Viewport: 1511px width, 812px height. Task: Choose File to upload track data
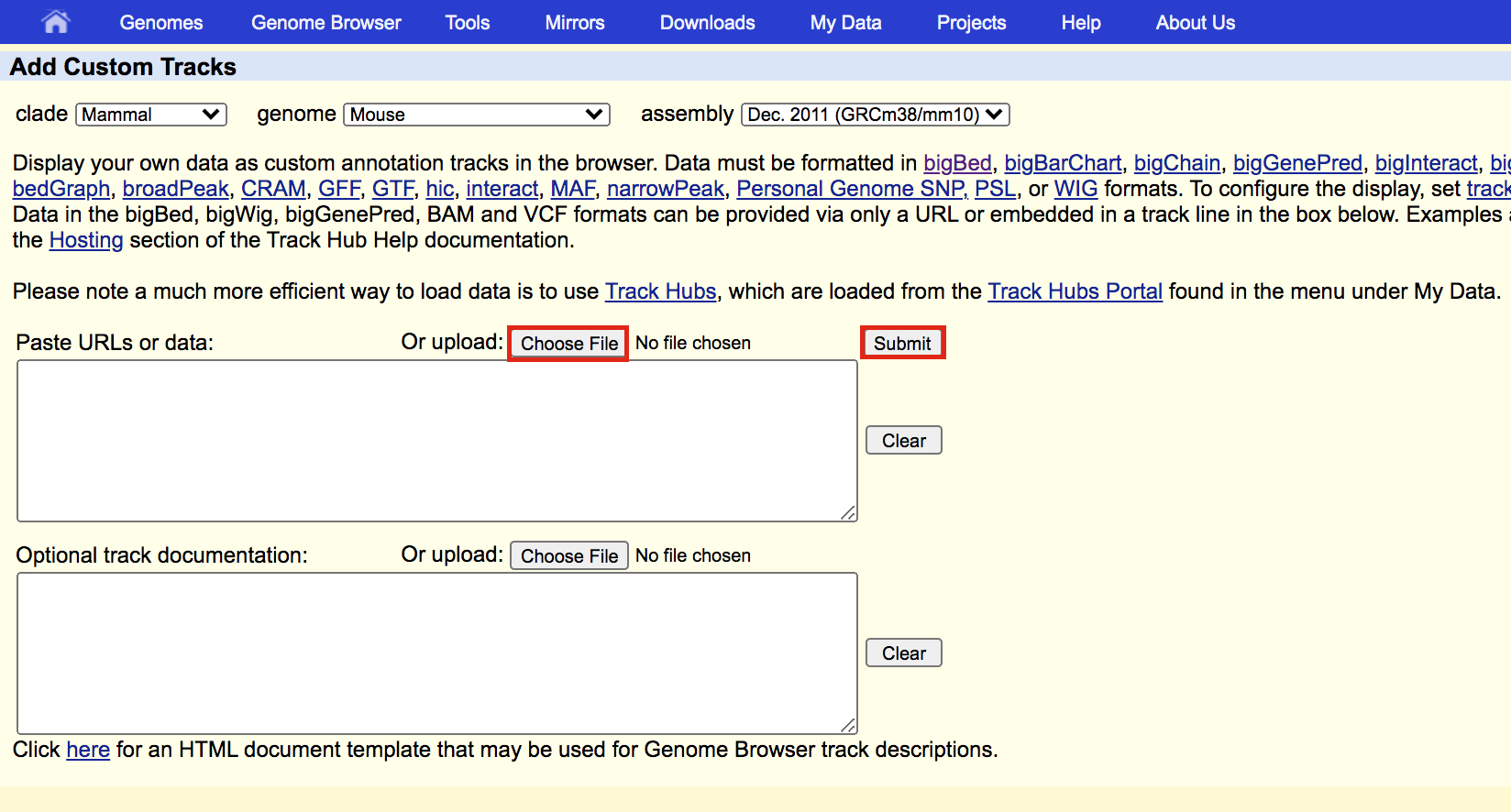point(568,344)
